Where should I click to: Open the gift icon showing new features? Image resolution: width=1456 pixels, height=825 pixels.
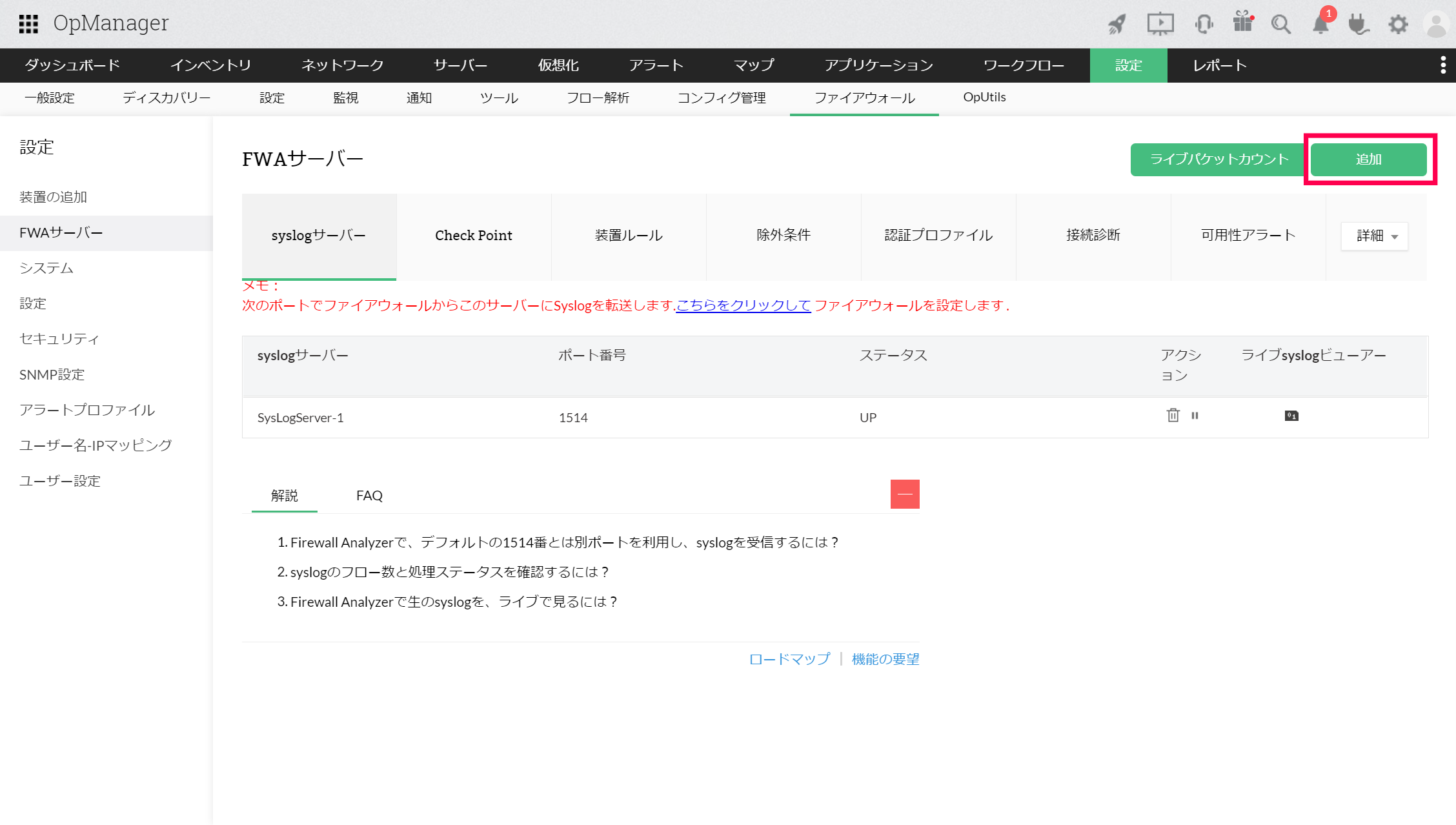[x=1243, y=23]
